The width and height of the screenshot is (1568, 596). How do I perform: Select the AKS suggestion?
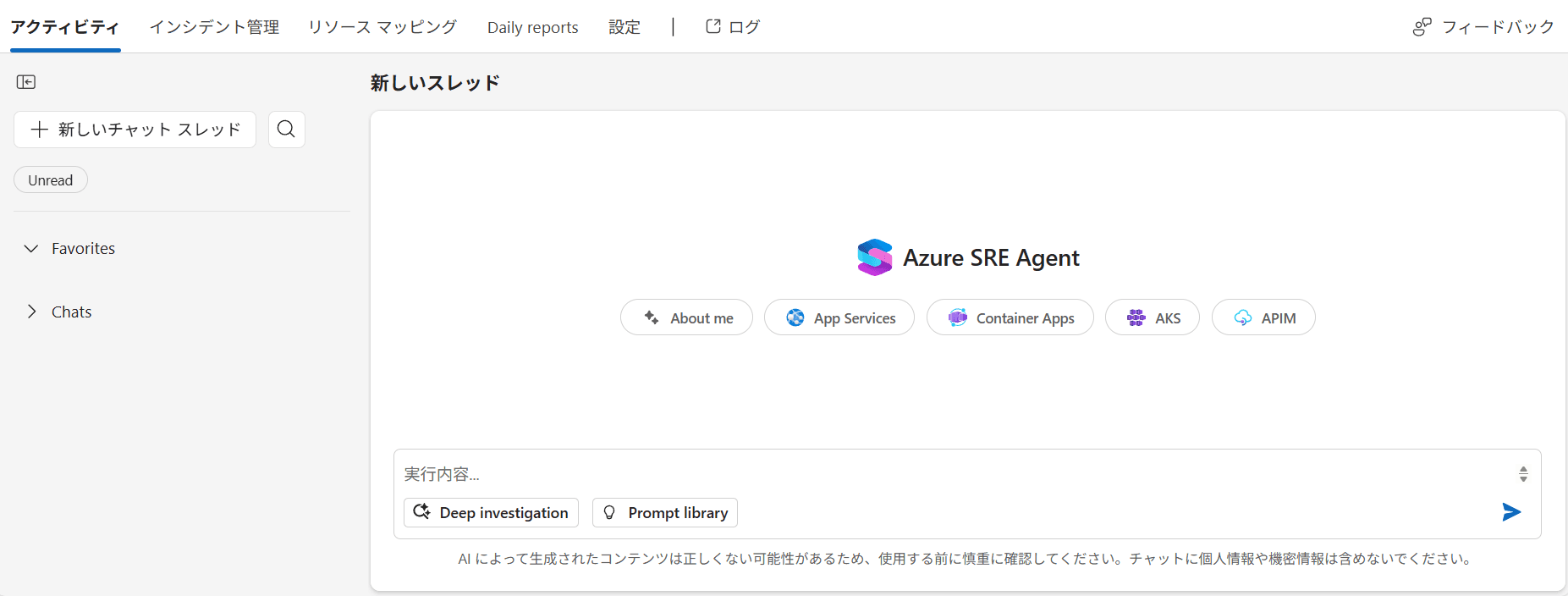click(1153, 317)
